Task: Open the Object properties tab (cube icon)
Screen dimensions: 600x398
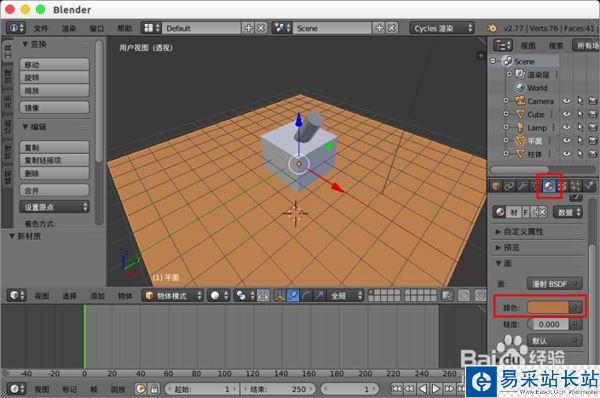Action: [x=496, y=186]
